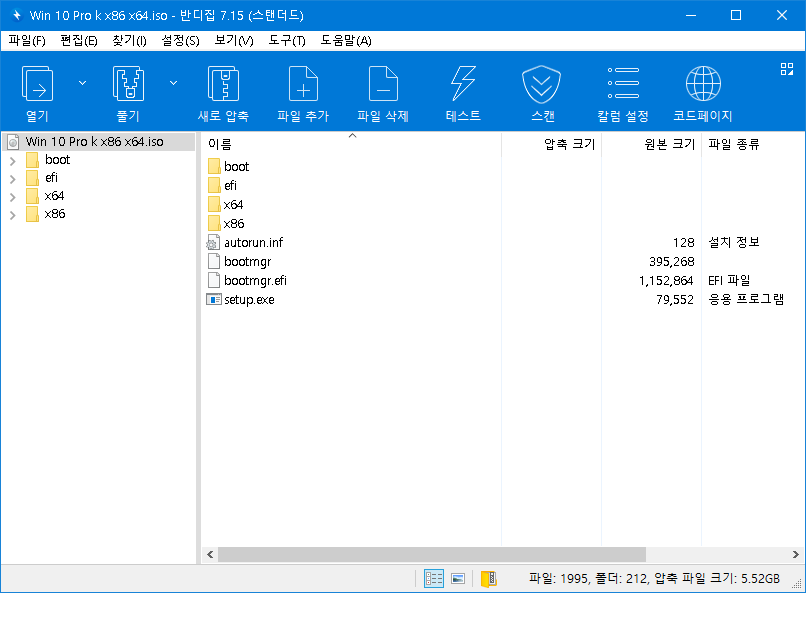
Task: Click the 79,552 size value
Action: click(675, 300)
